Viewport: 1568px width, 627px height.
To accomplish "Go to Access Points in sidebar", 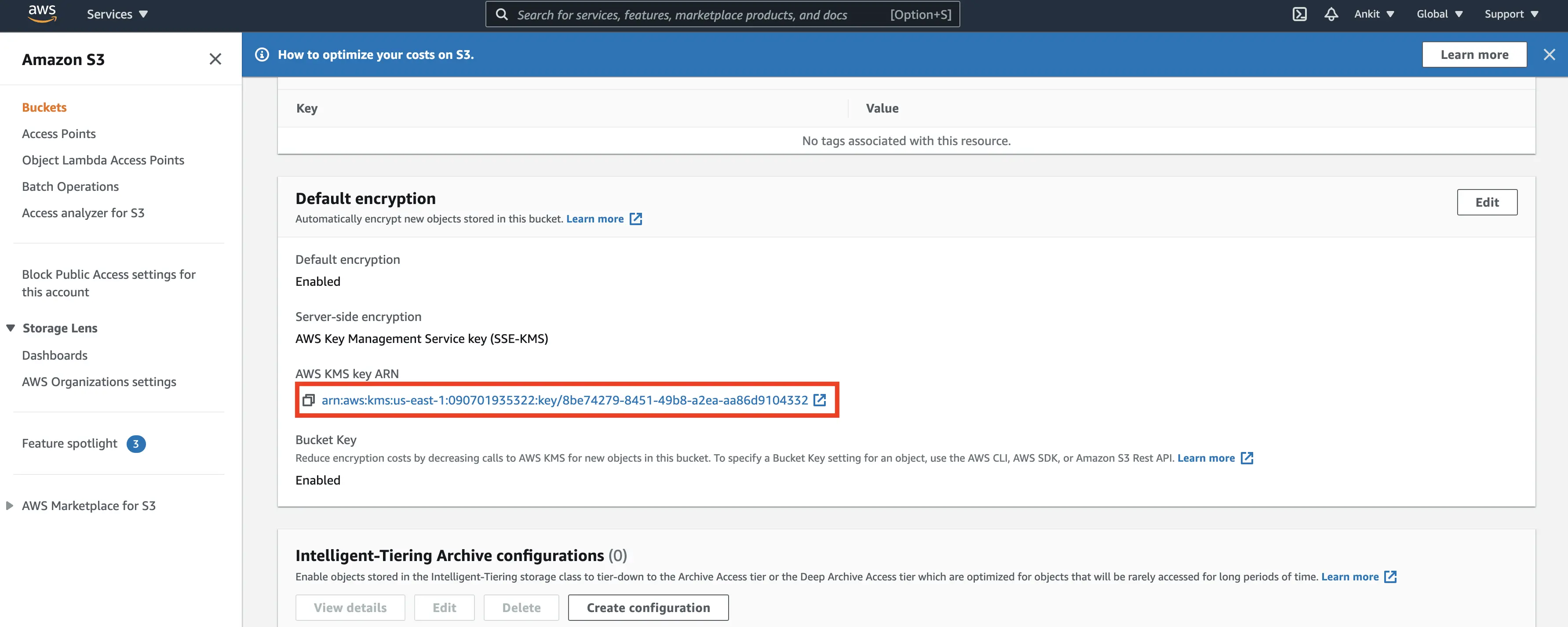I will coord(59,134).
